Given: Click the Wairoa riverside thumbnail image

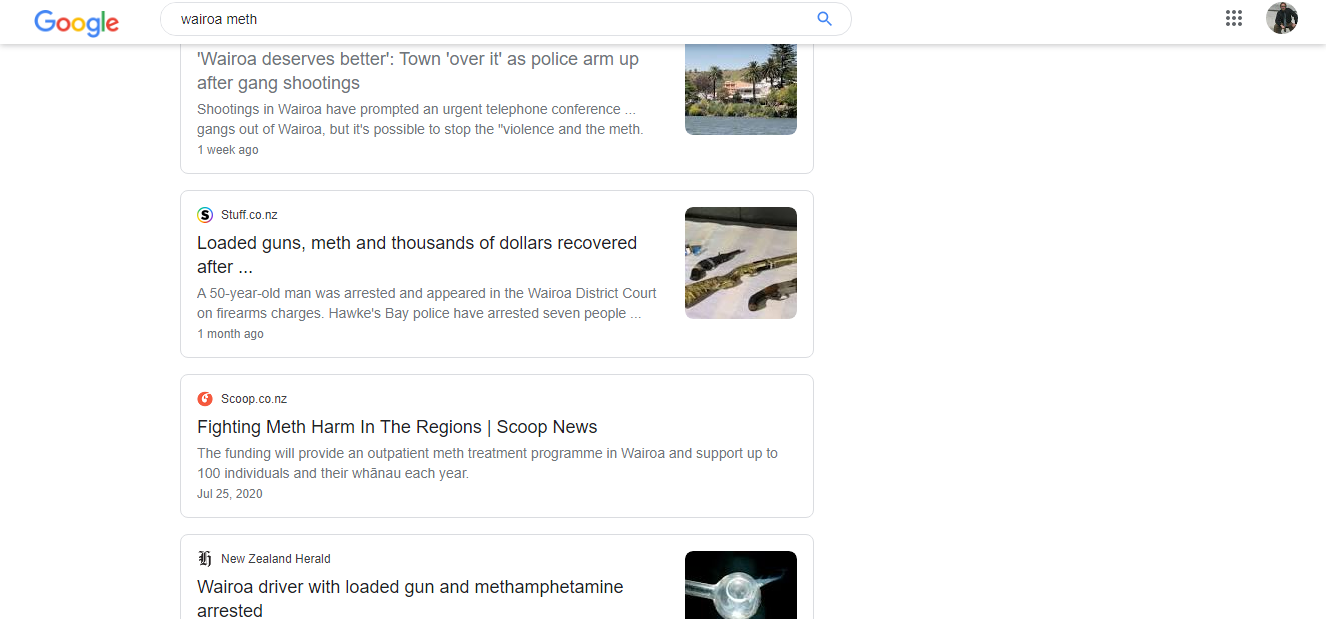Looking at the screenshot, I should tap(740, 89).
